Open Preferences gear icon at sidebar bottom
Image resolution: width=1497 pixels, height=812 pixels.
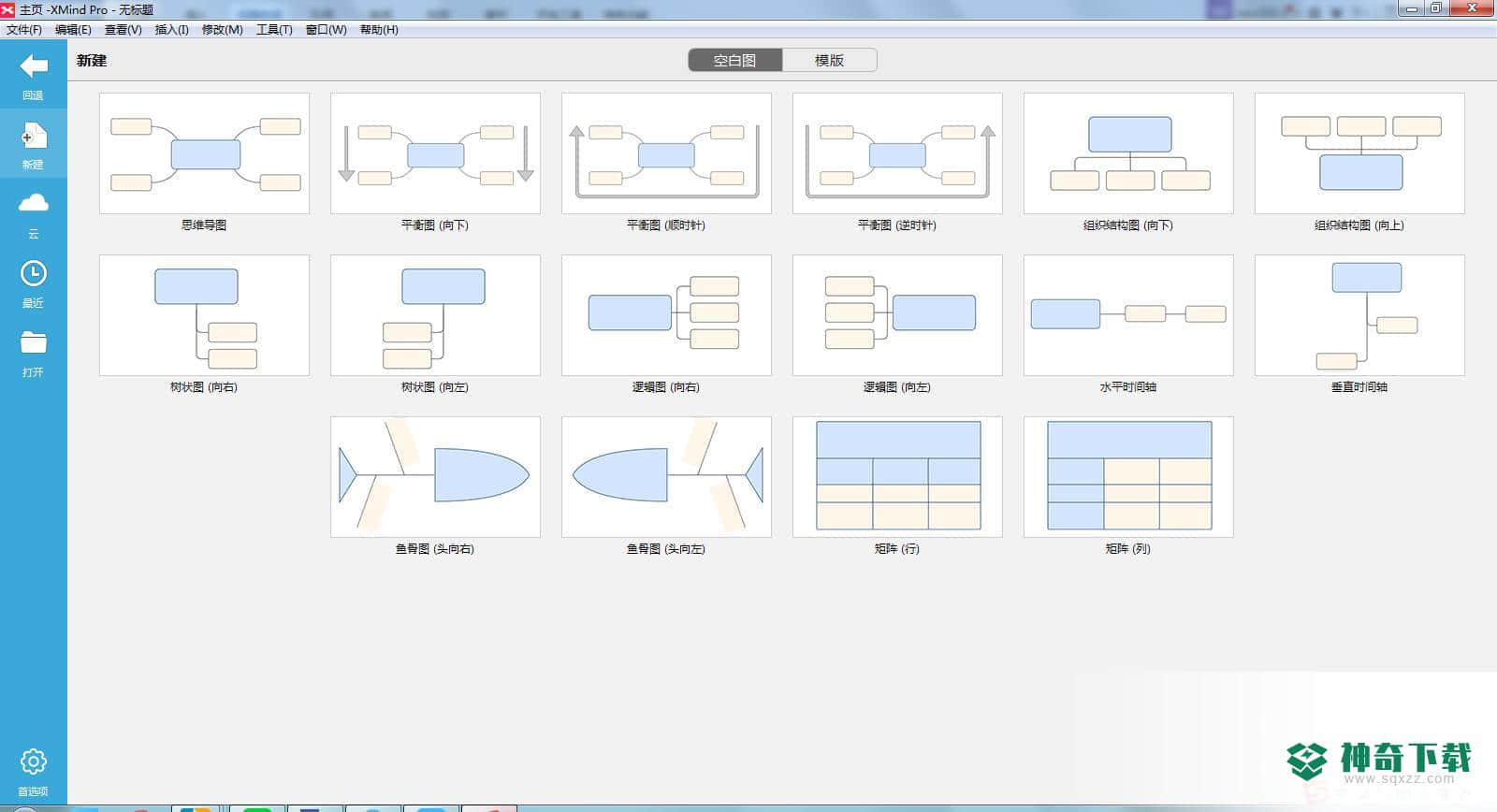coord(34,762)
